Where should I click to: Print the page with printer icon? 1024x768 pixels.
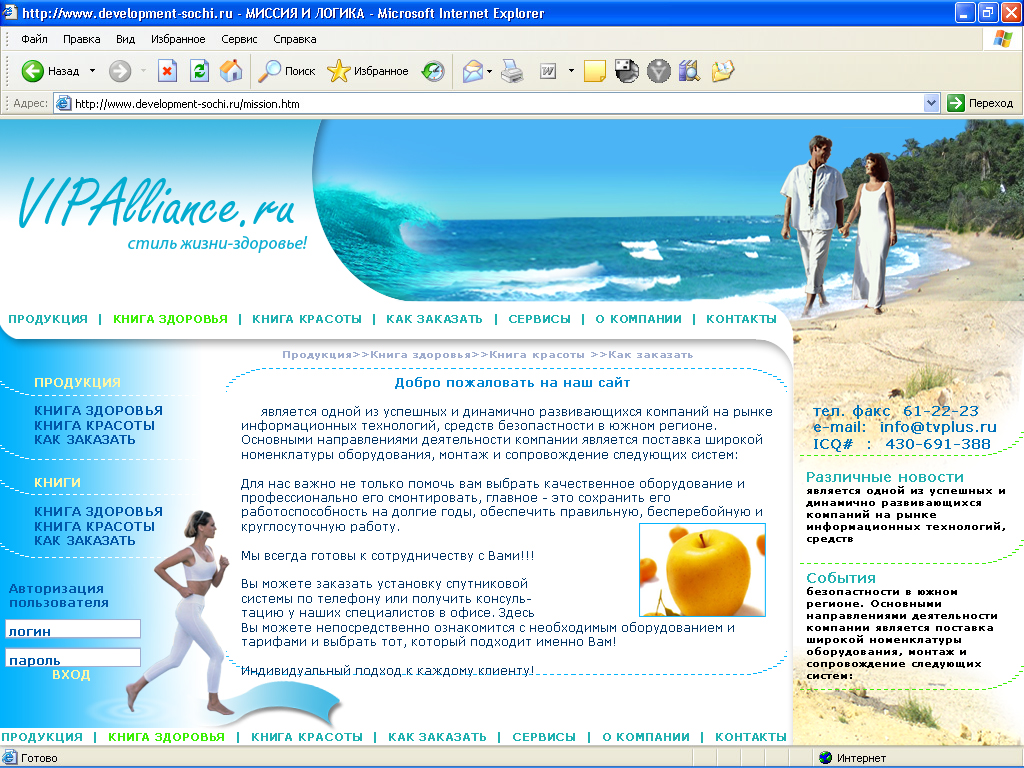point(512,71)
